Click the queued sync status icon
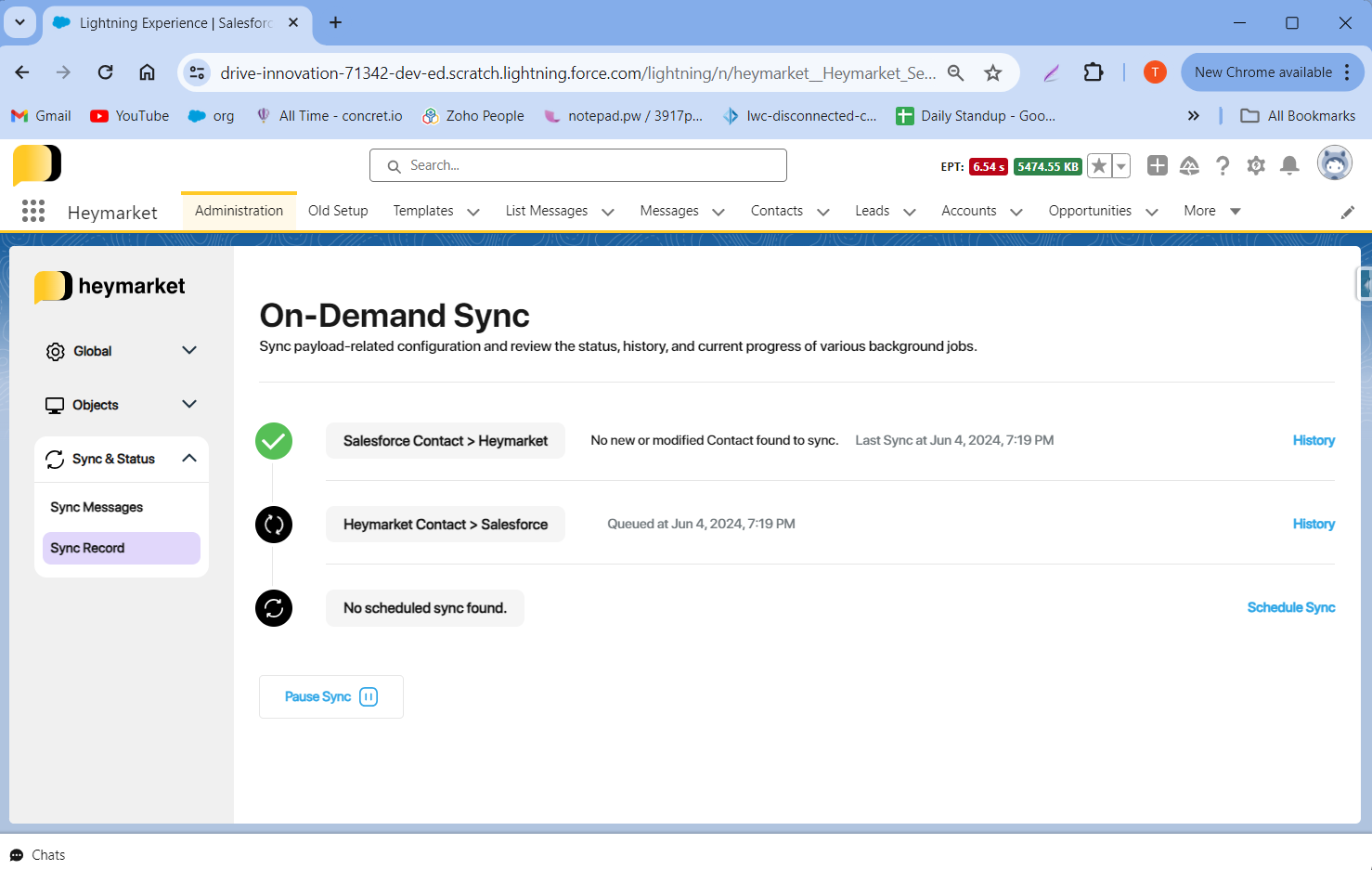 coord(274,525)
